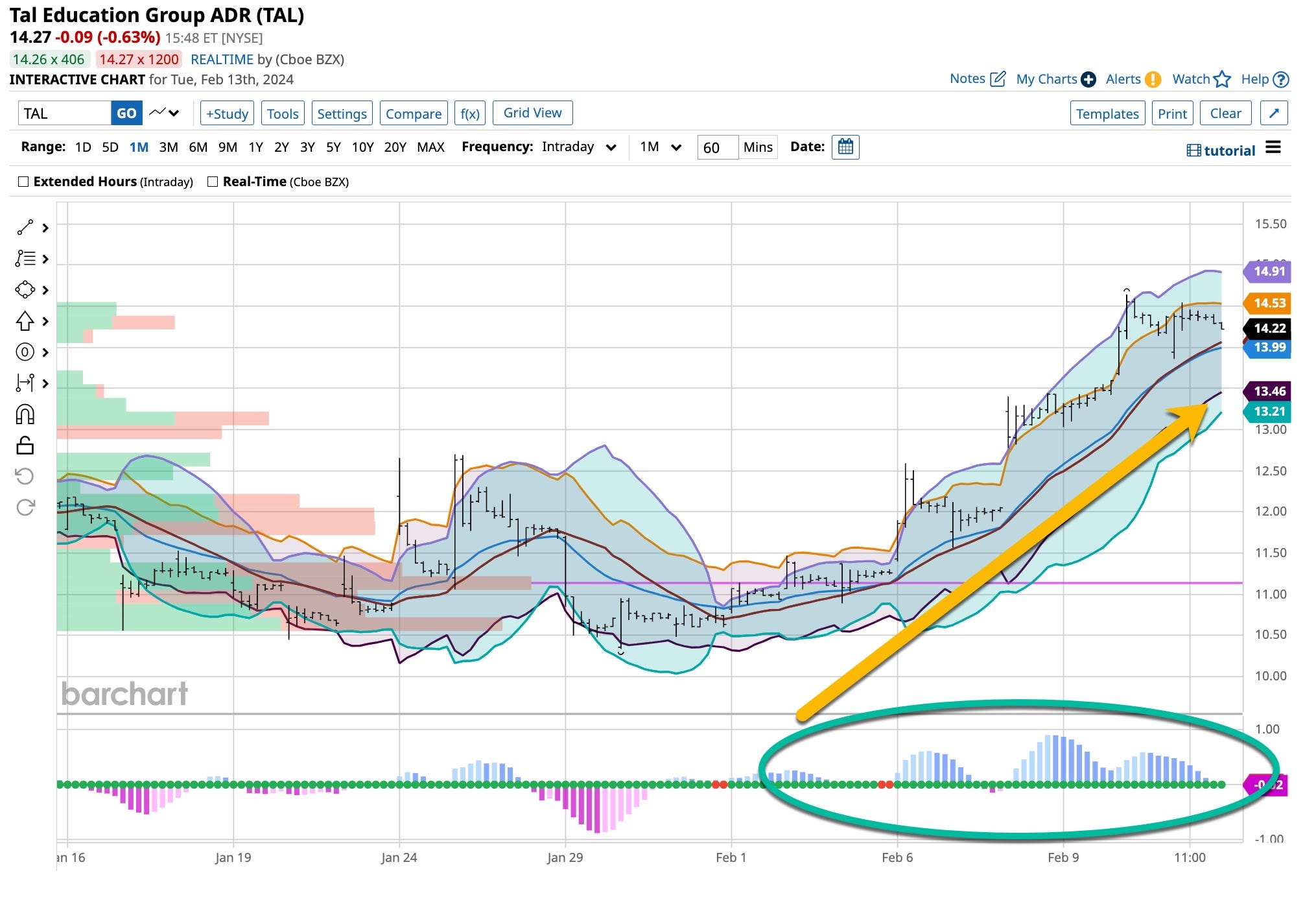
Task: Click the black 14.22 last price label
Action: pos(1267,328)
